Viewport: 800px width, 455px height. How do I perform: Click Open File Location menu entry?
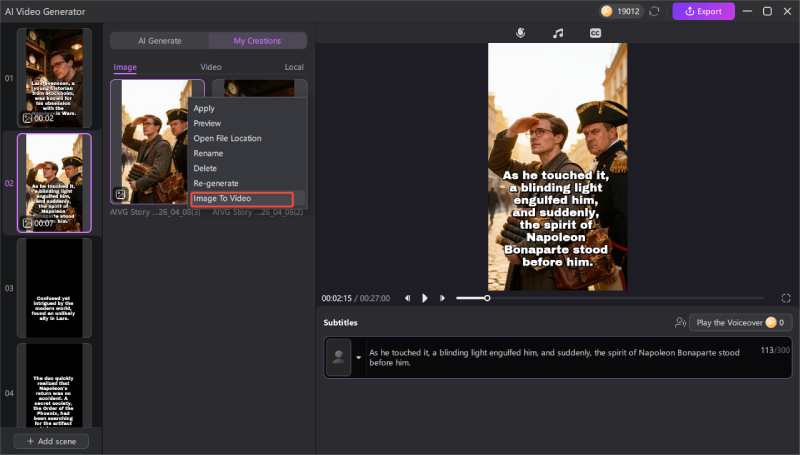coord(227,138)
